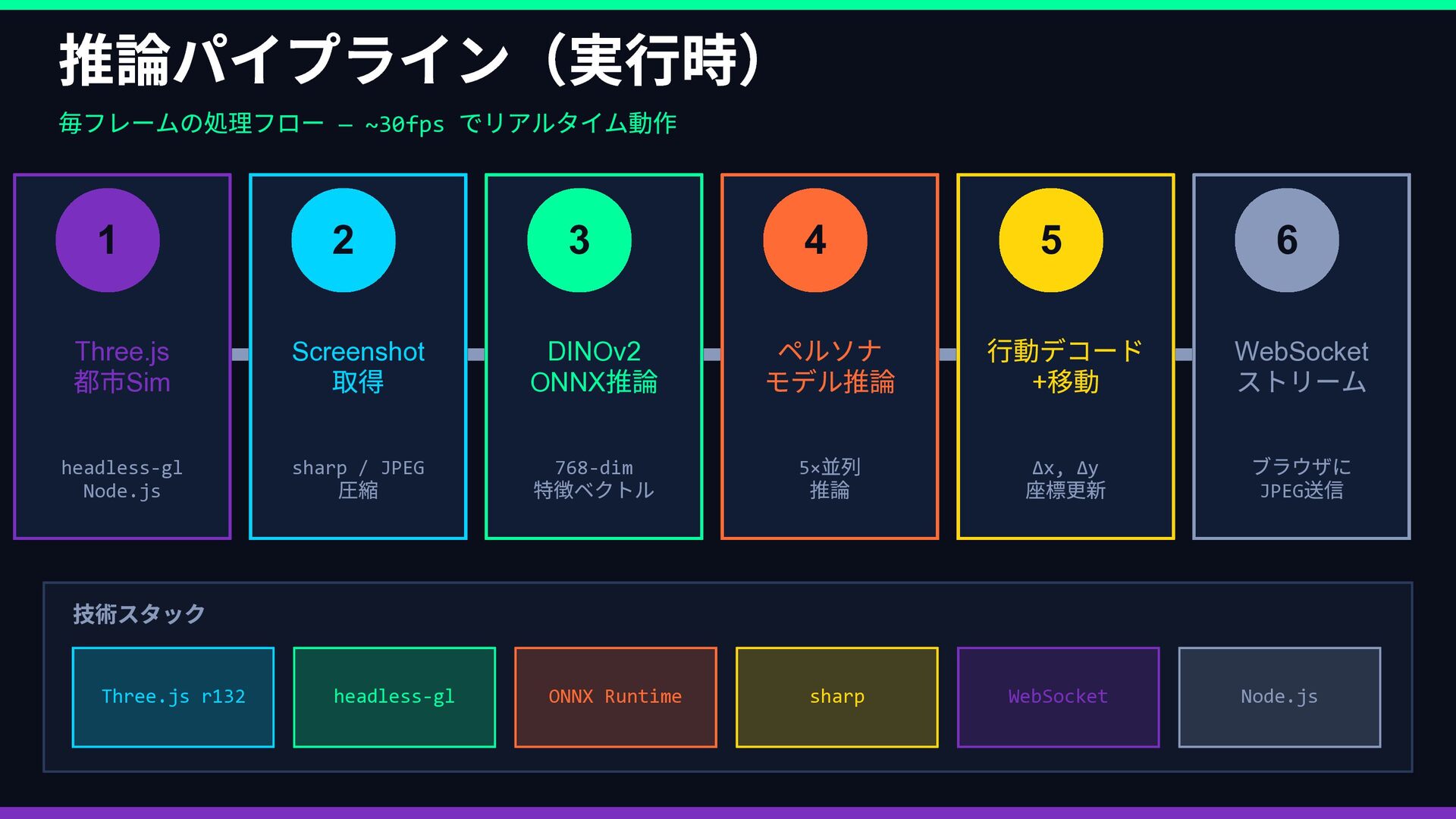Screen dimensions: 1456x819
Task: Select the purple WebSocket tech box
Action: pos(1058,697)
